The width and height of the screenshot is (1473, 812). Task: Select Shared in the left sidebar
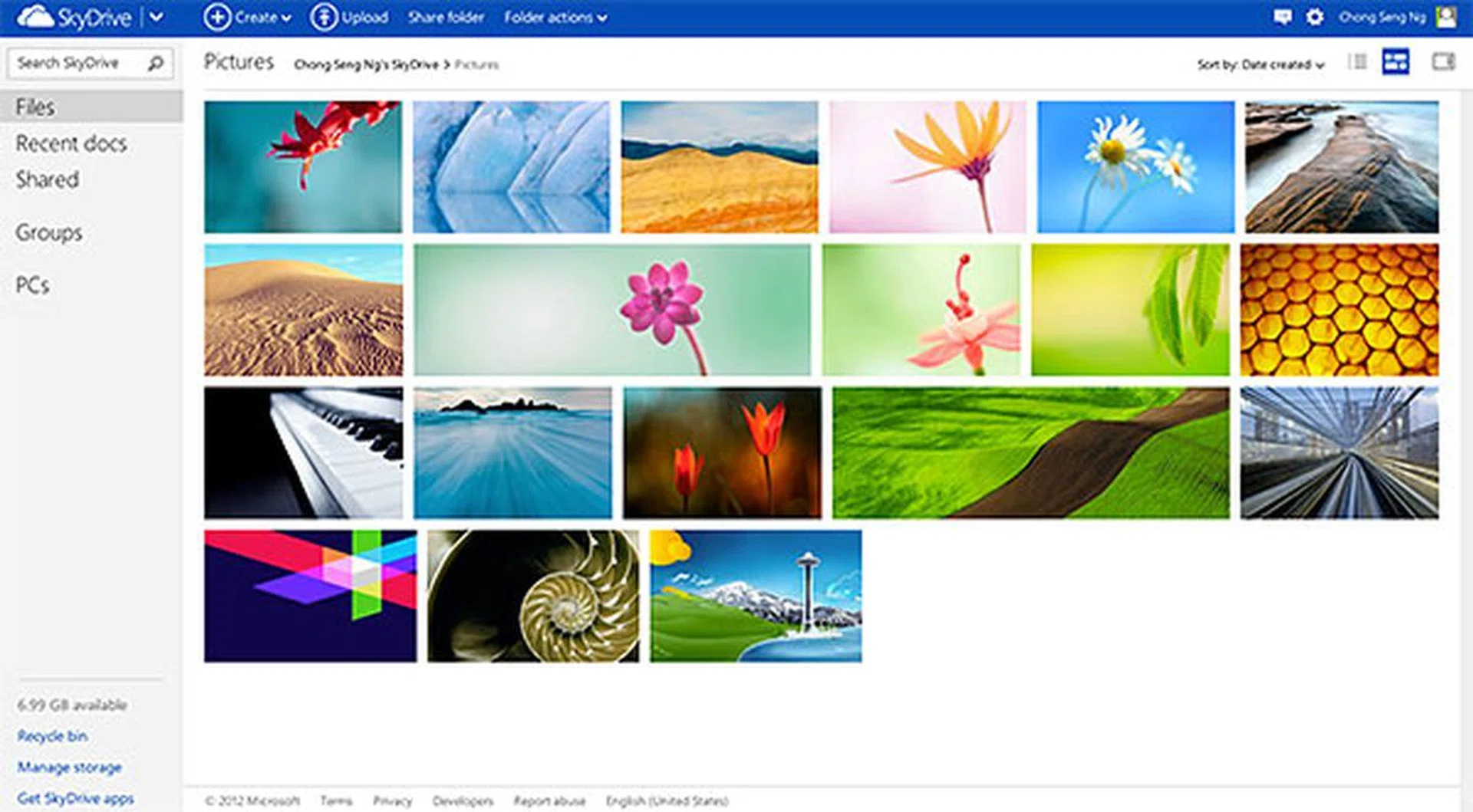[48, 179]
